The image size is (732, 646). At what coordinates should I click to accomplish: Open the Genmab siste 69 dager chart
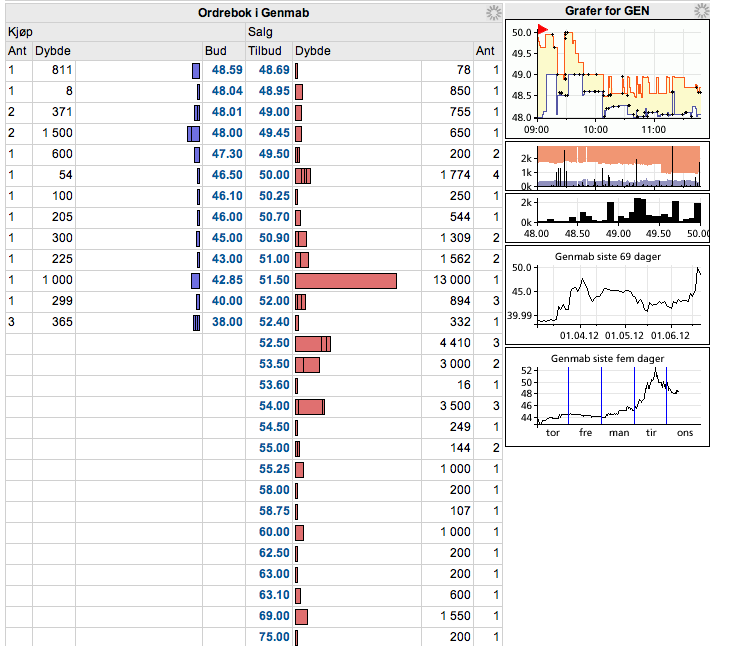(607, 295)
